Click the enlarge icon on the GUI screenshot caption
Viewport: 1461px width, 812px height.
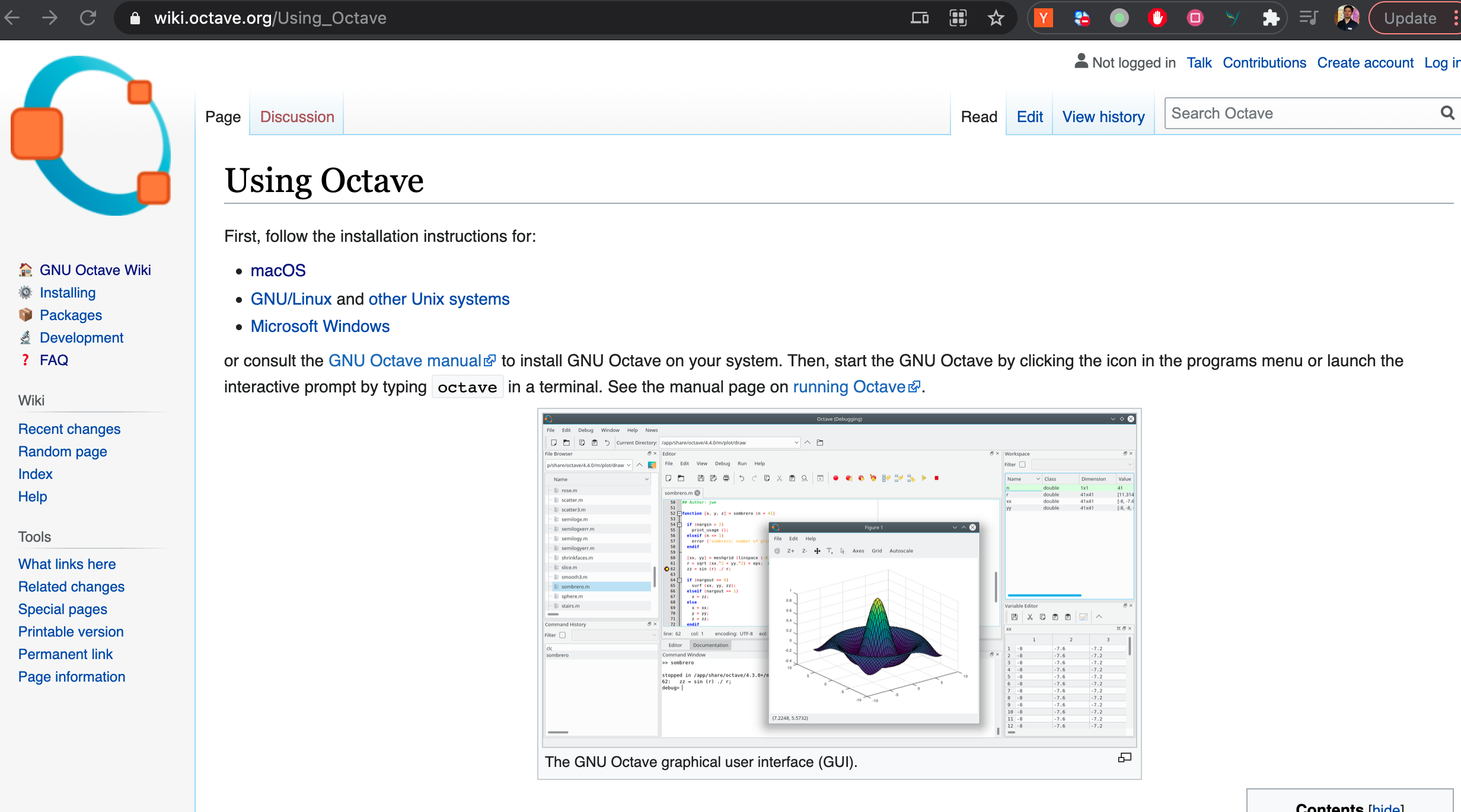[x=1124, y=757]
